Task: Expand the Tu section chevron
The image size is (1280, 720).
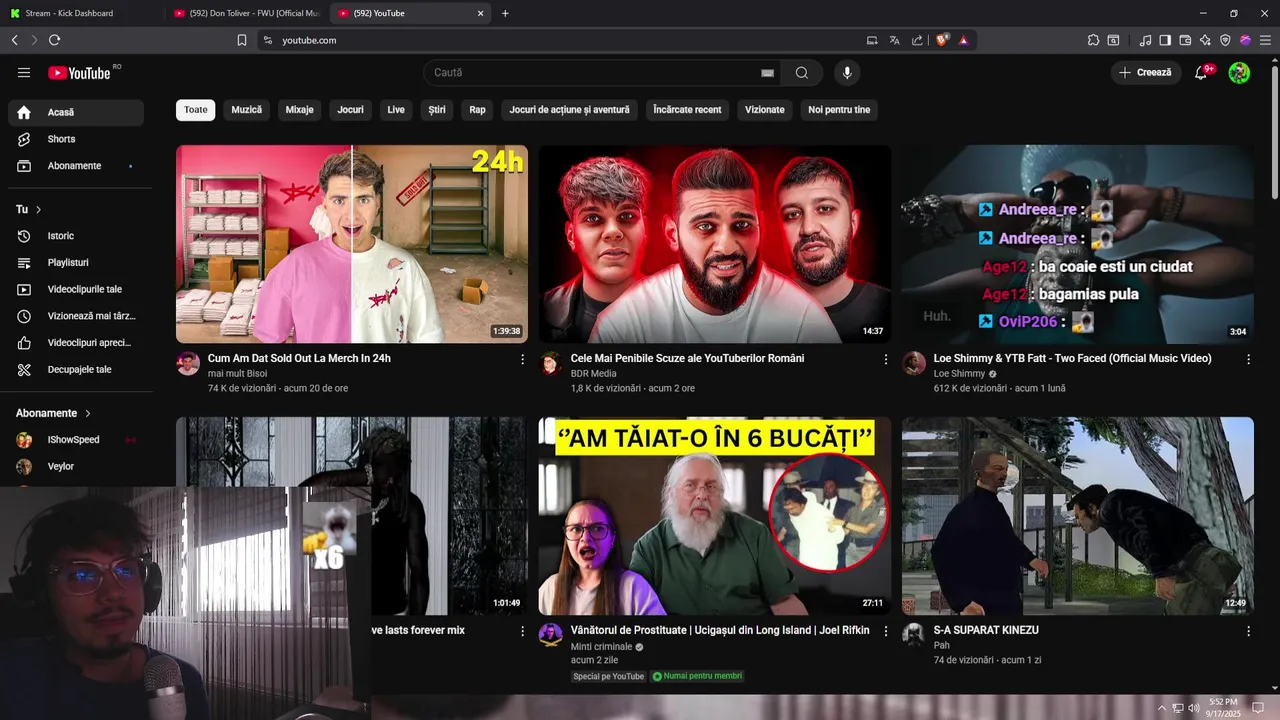Action: tap(39, 209)
